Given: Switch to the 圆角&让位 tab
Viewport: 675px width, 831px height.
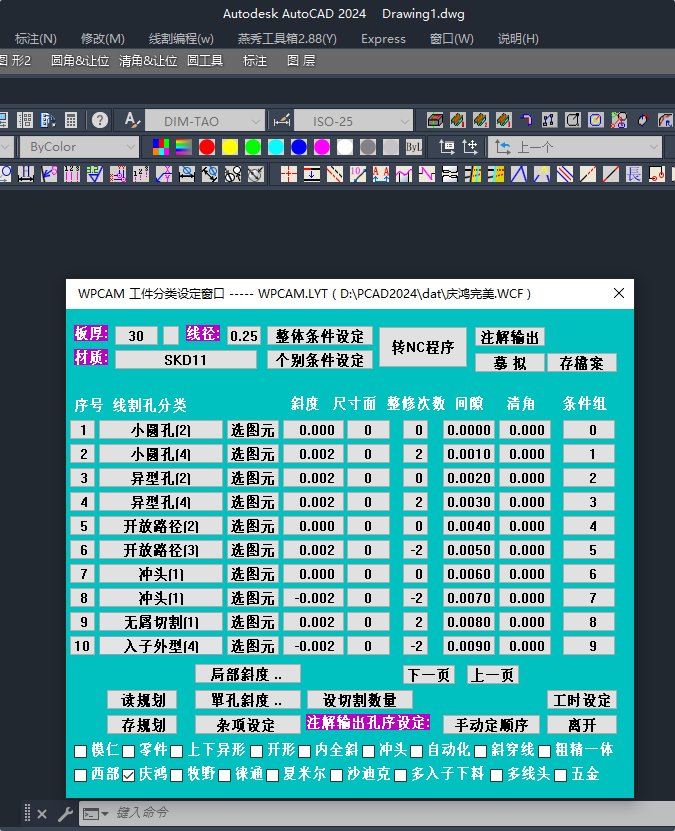Looking at the screenshot, I should tap(80, 61).
